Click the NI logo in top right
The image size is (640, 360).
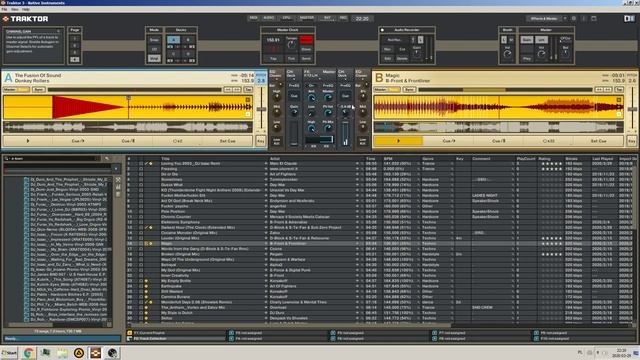(x=629, y=18)
